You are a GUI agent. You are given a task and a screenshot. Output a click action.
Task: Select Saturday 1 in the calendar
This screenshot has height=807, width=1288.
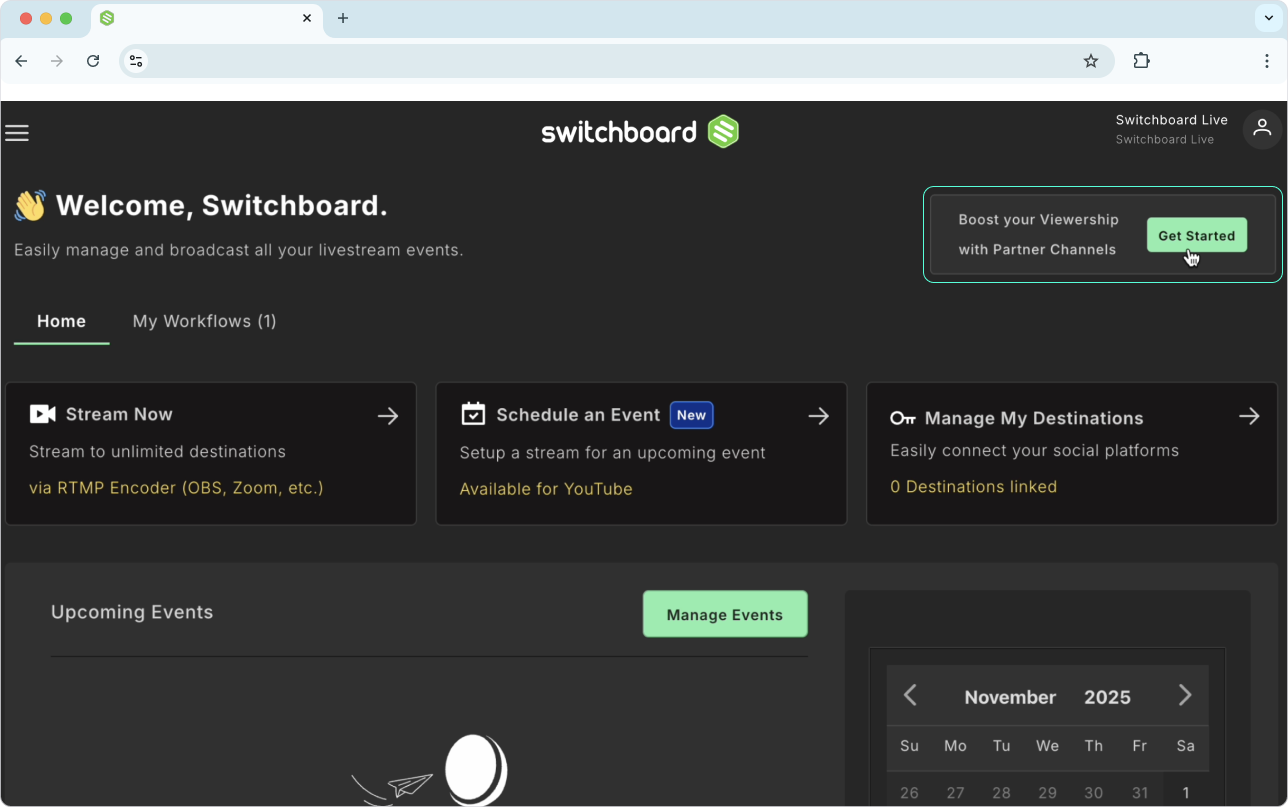pos(1185,792)
